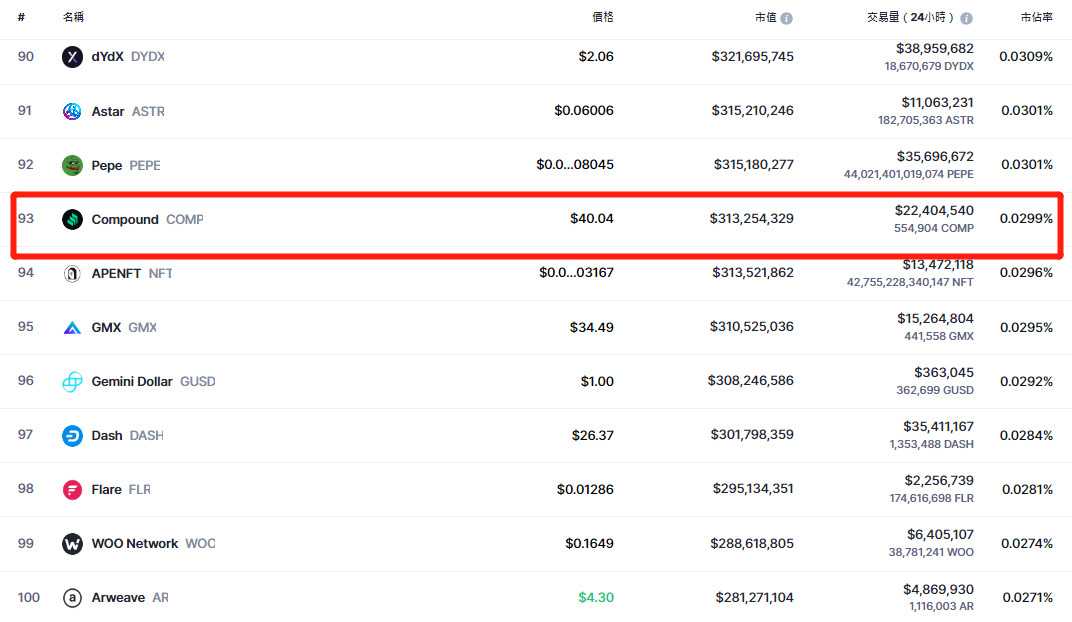Click the Gemini Dollar logo icon
Image resolution: width=1072 pixels, height=622 pixels.
coord(72,381)
